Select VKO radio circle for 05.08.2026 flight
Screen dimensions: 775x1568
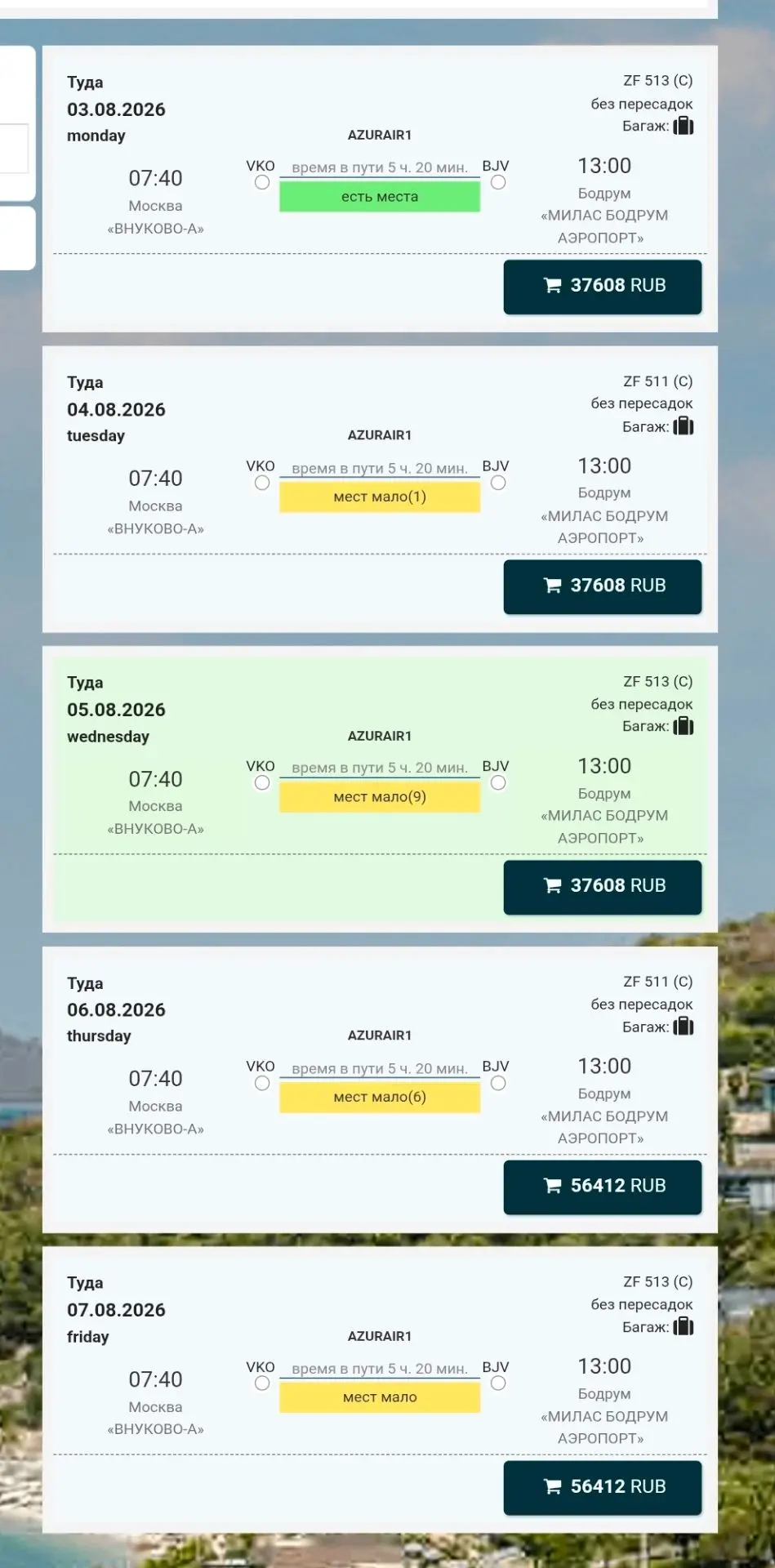(x=262, y=783)
